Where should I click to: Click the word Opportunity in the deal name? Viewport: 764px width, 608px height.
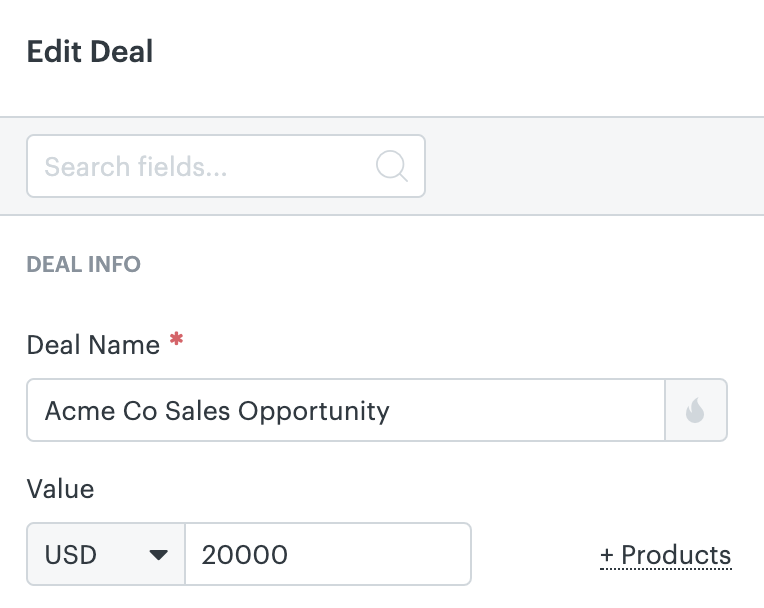(x=314, y=412)
